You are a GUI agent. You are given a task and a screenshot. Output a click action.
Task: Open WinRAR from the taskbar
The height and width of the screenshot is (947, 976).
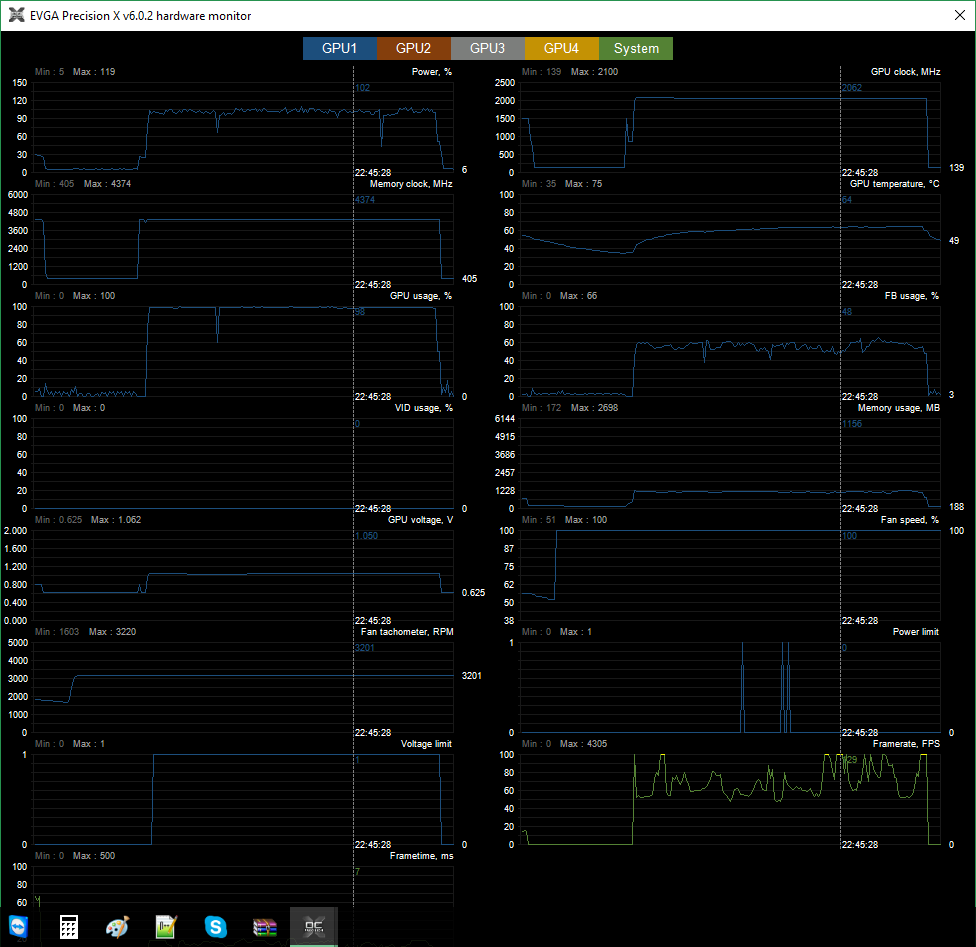click(x=265, y=927)
